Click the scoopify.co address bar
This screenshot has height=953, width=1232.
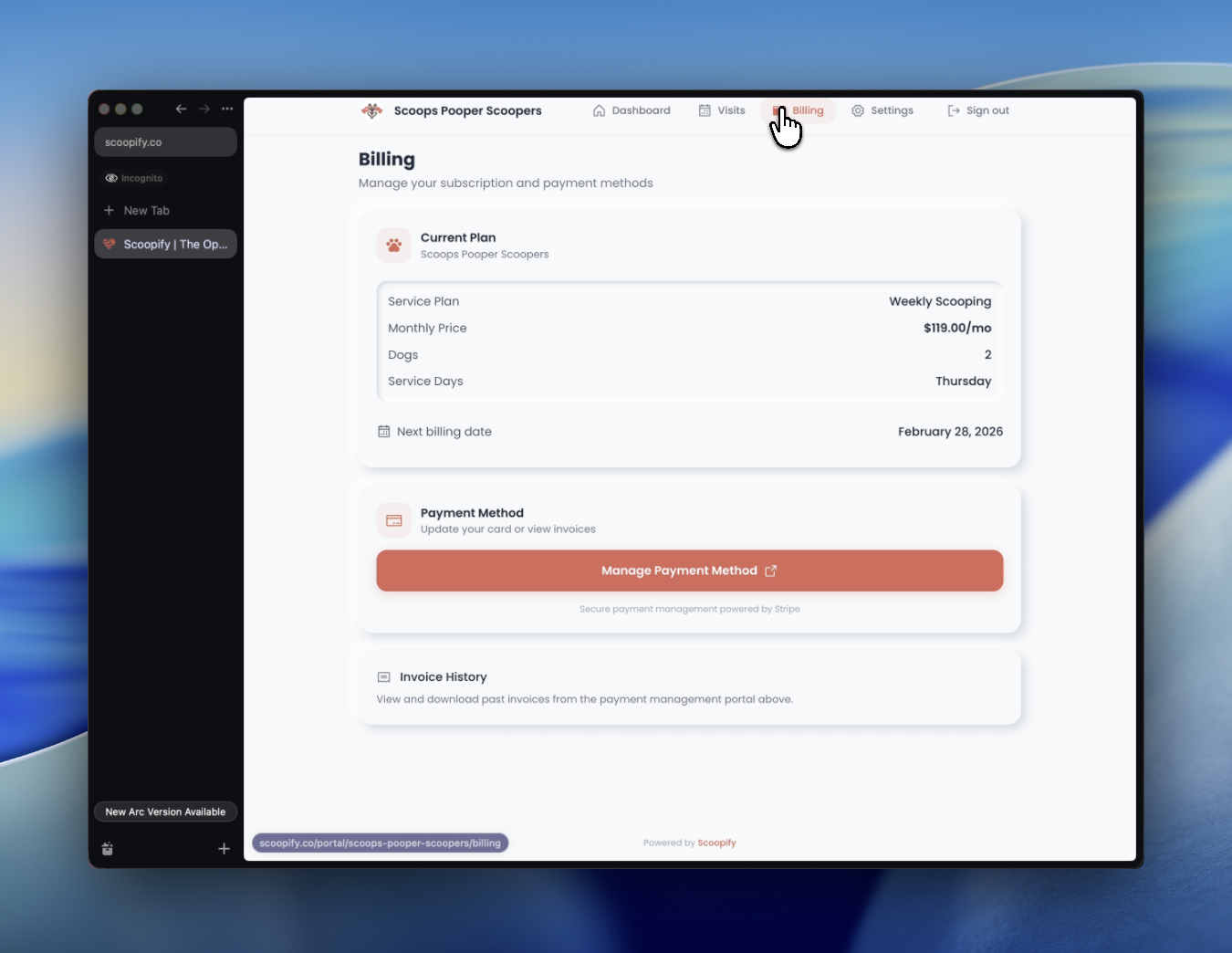[165, 142]
